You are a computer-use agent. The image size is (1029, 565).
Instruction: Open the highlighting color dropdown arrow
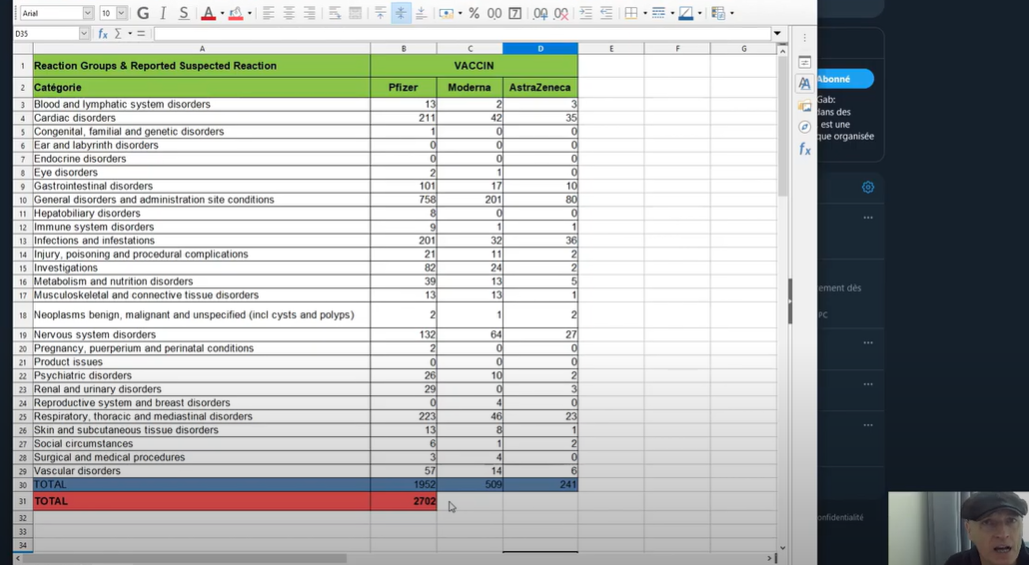coord(249,13)
